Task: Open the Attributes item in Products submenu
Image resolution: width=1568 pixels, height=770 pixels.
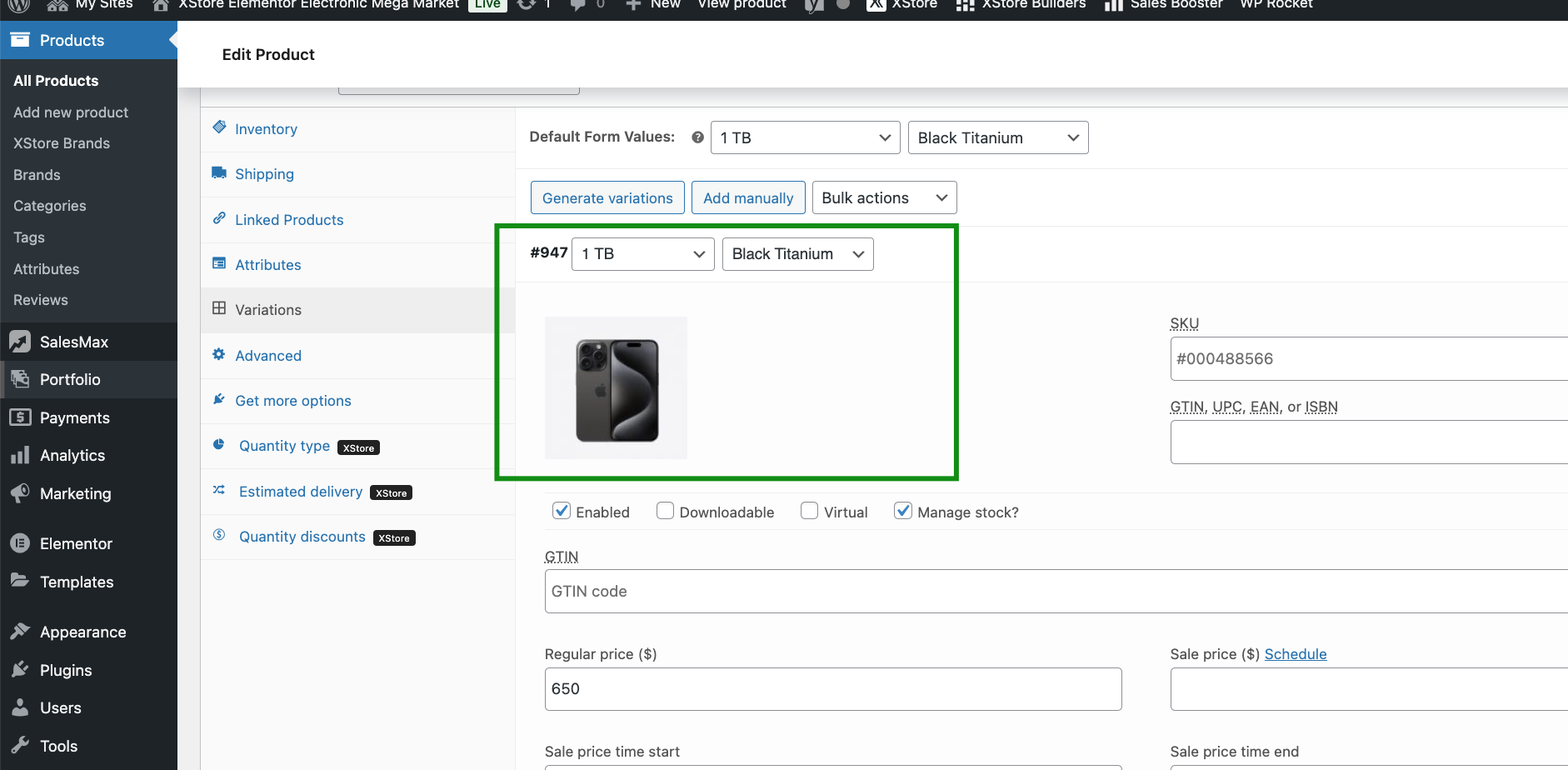Action: point(47,269)
